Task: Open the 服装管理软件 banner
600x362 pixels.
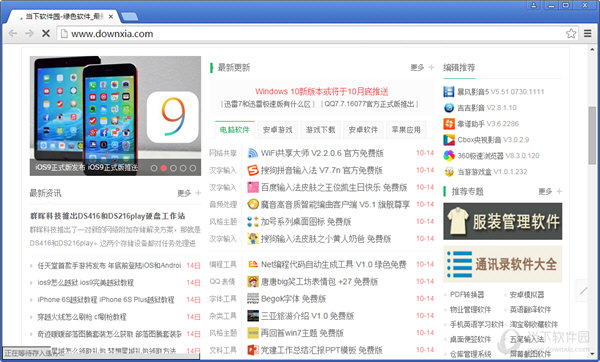Action: (x=502, y=221)
